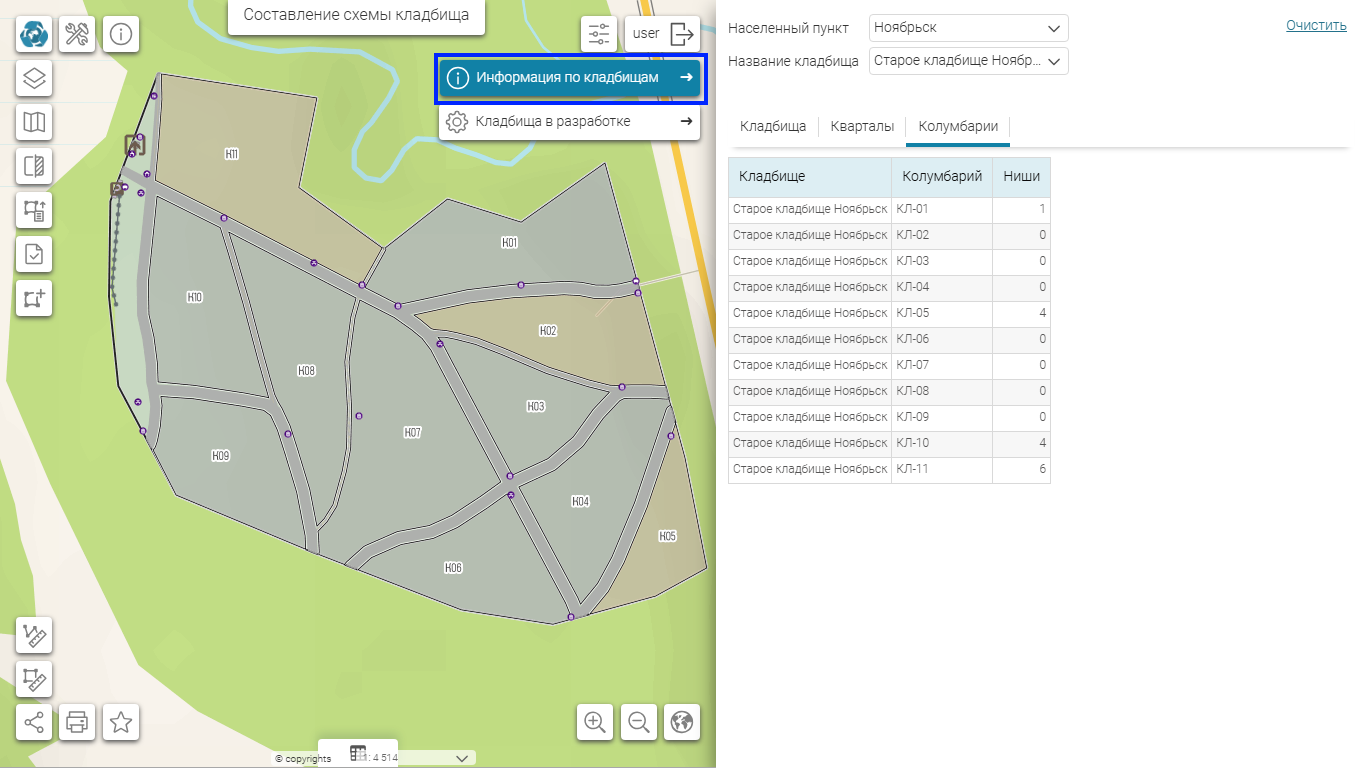
Task: Open the basemap folded-map icon
Action: pyautogui.click(x=34, y=123)
